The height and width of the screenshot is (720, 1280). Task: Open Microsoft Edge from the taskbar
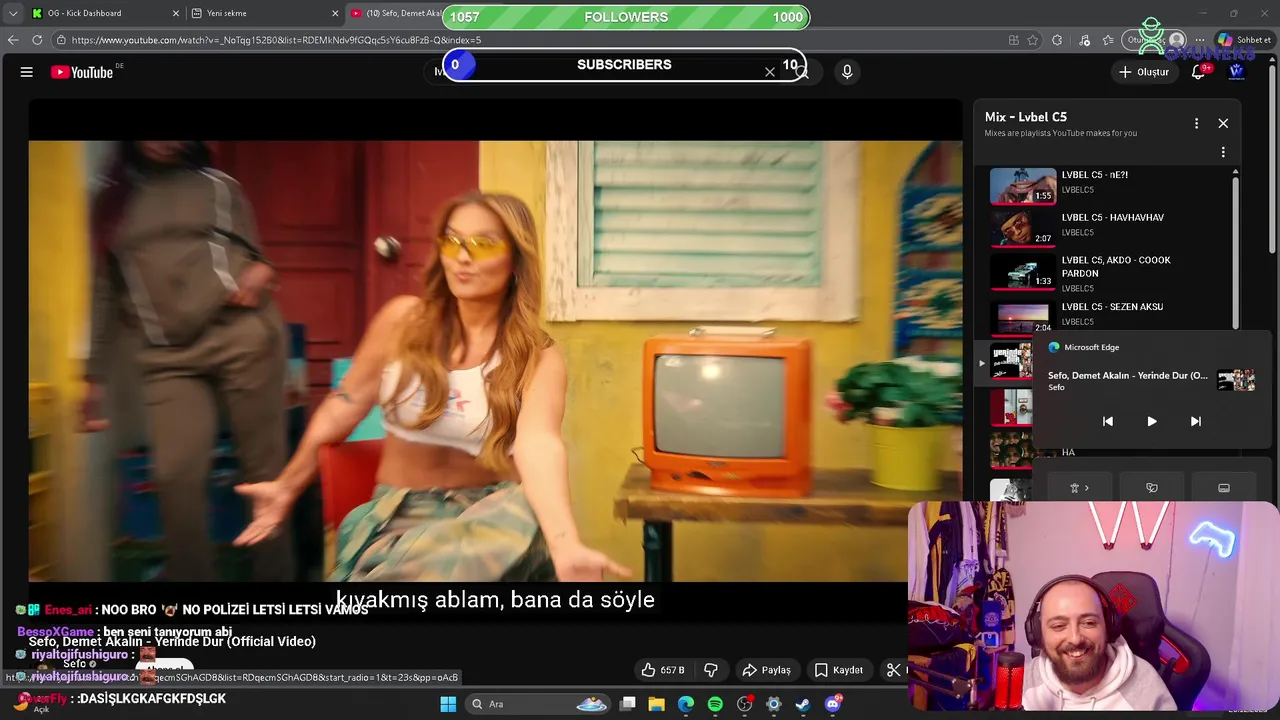pyautogui.click(x=686, y=704)
